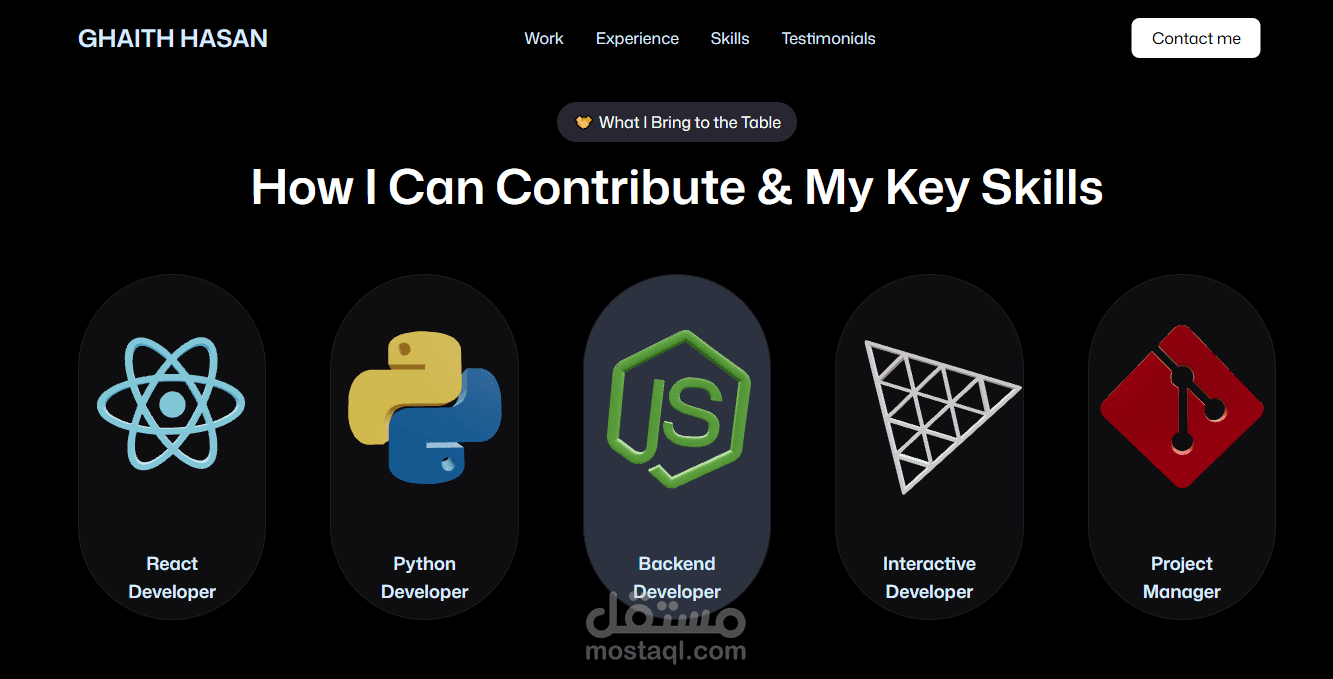
Task: Jump to the Skills section
Action: pyautogui.click(x=730, y=38)
